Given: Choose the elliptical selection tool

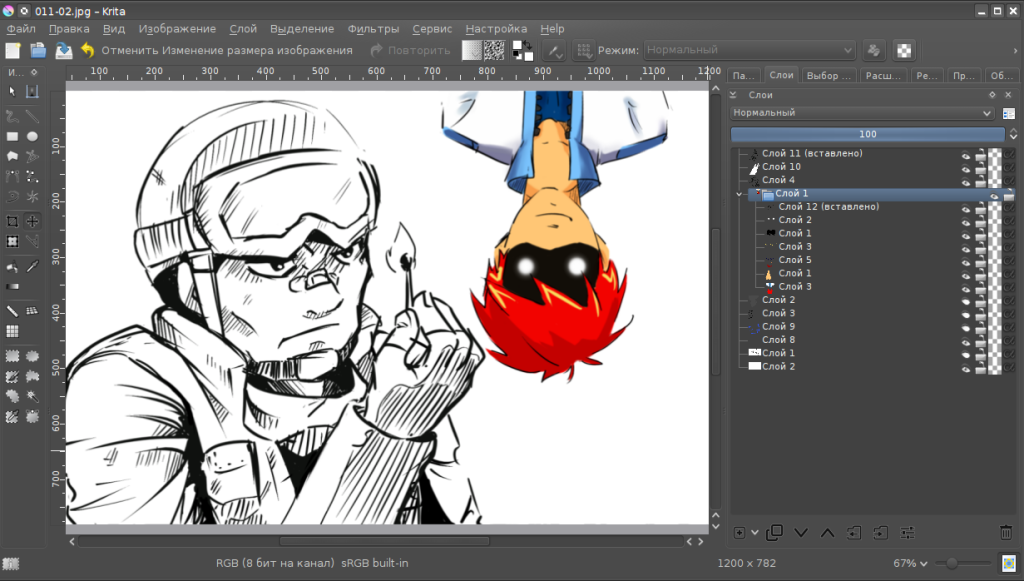Looking at the screenshot, I should click(x=32, y=356).
